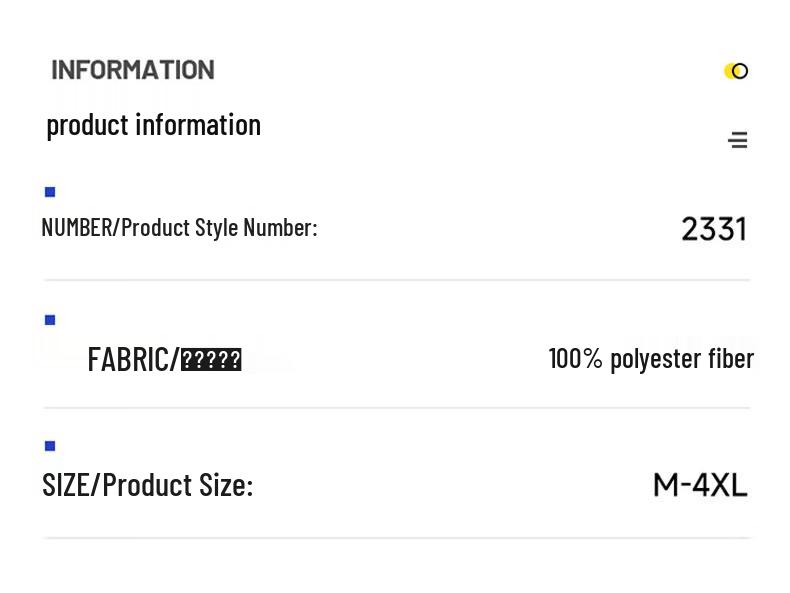Select the 'product information' subtitle
Viewport: 790px width, 593px height.
pos(153,125)
